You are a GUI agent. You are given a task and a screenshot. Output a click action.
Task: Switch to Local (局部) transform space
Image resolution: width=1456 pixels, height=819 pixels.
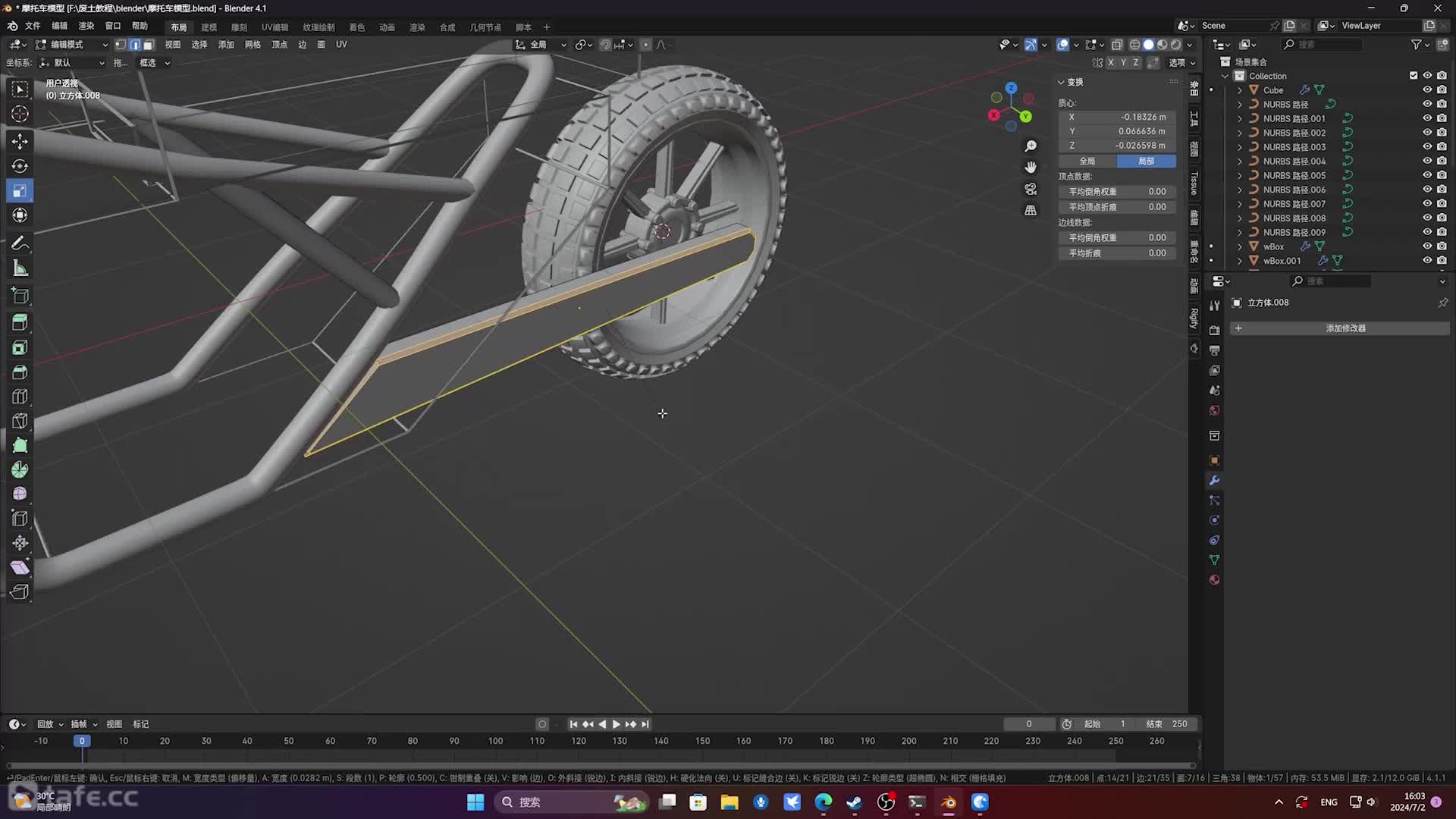pyautogui.click(x=1146, y=161)
